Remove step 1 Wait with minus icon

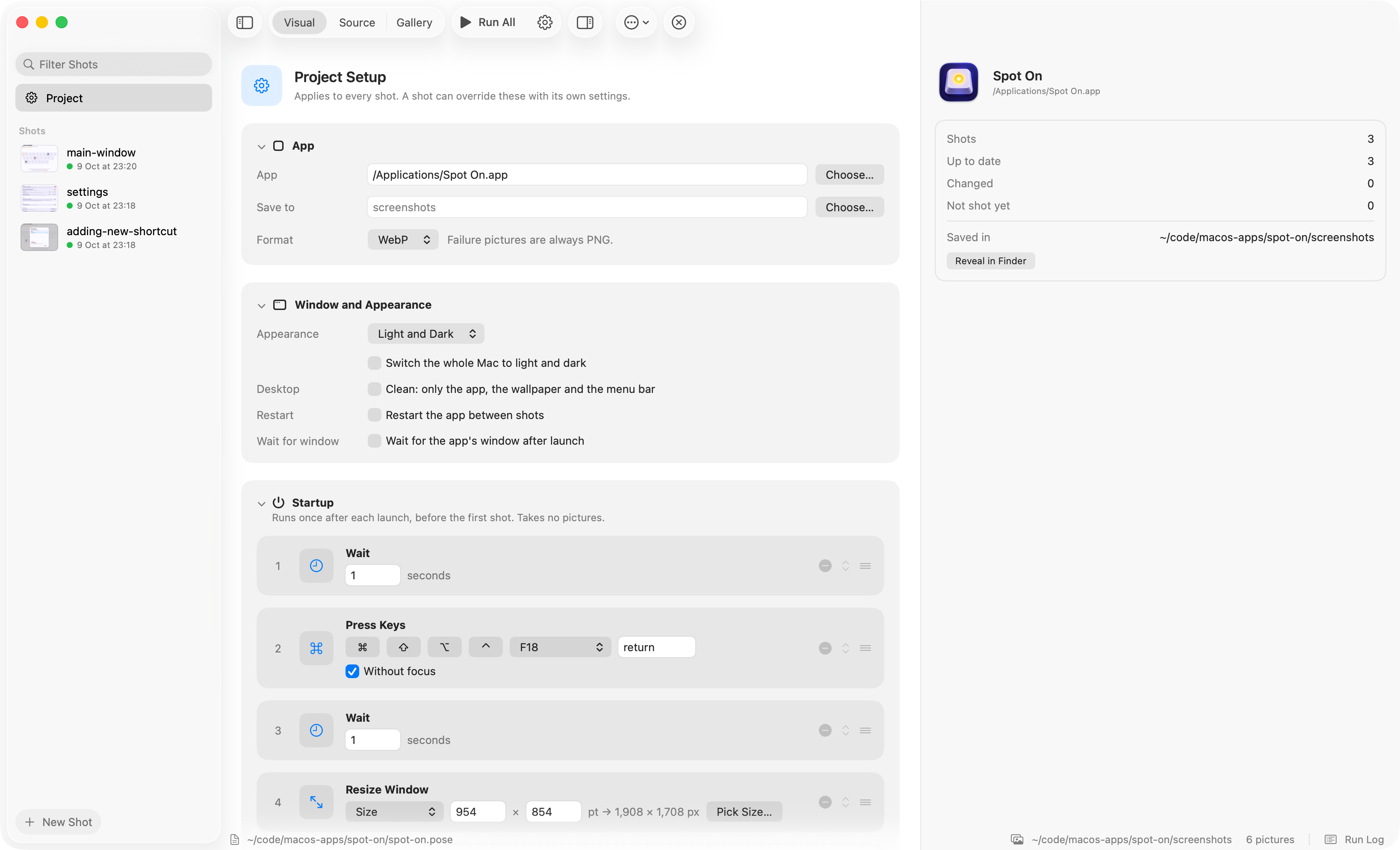pos(825,566)
